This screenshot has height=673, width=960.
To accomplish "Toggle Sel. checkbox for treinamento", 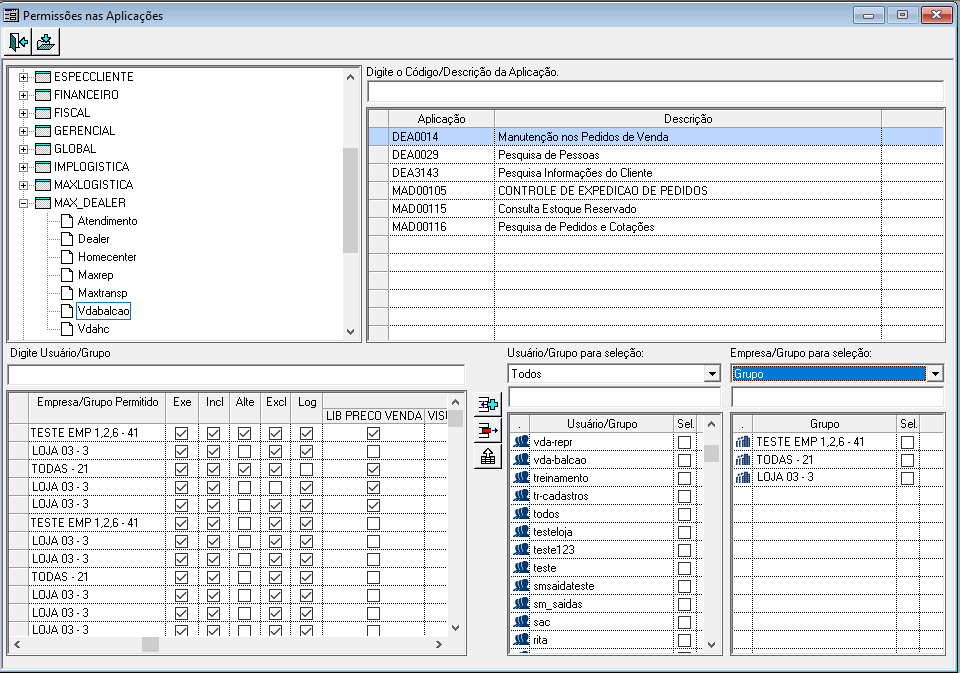I will tap(684, 478).
